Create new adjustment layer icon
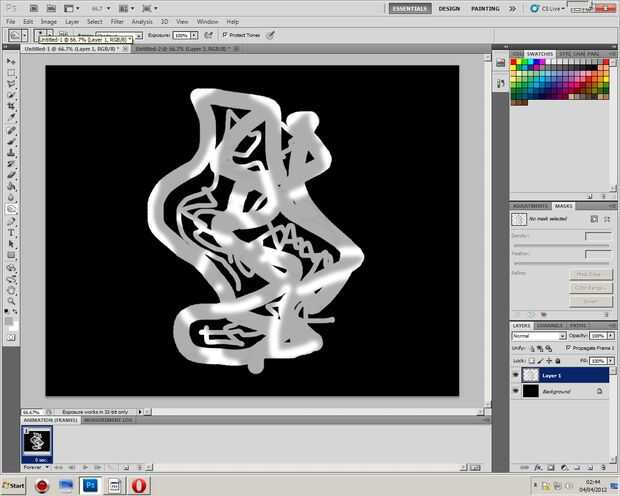The width and height of the screenshot is (620, 496). click(564, 468)
